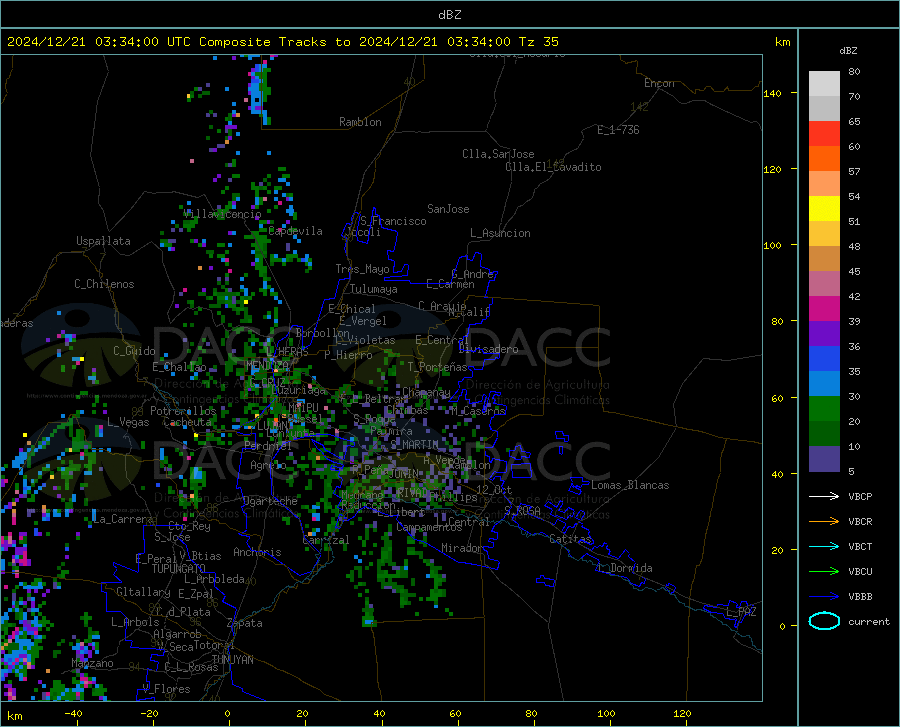Viewport: 900px width, 727px height.
Task: Click the dBZ legend heading on right
Action: [x=848, y=50]
